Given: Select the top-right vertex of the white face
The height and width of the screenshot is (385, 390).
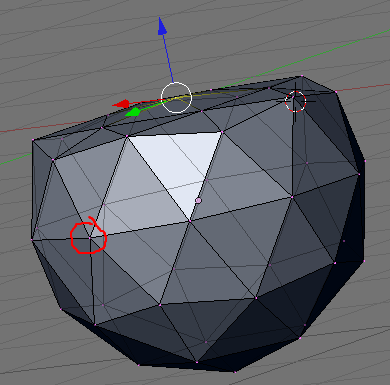Looking at the screenshot, I should click(222, 132).
